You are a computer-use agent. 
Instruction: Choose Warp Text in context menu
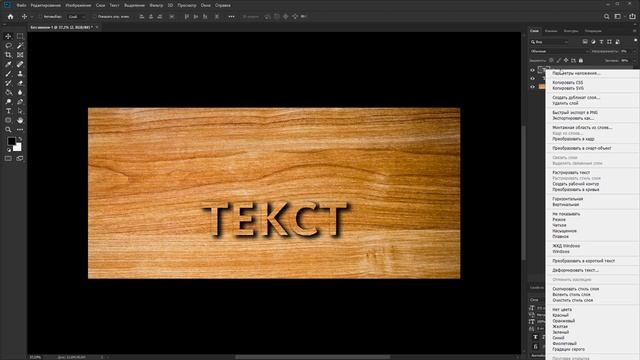point(575,270)
